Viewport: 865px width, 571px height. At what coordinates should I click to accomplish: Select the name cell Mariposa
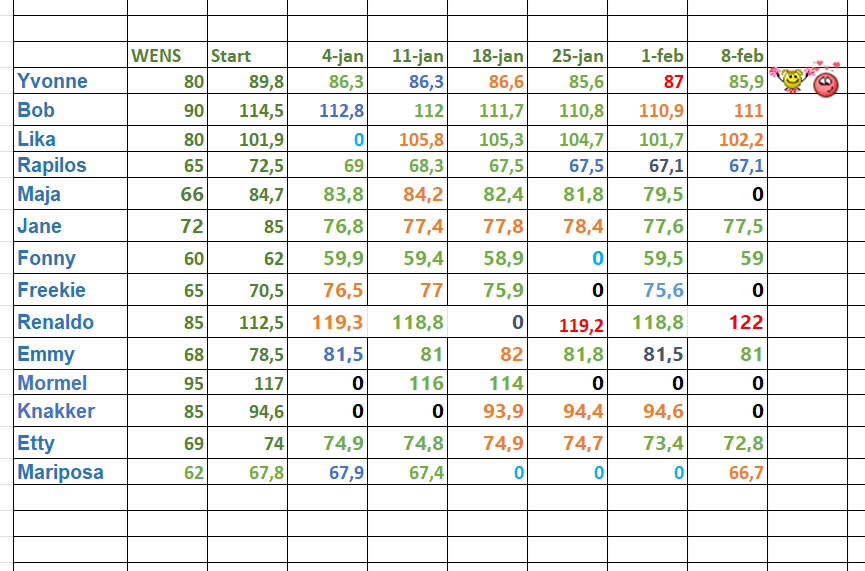click(60, 472)
